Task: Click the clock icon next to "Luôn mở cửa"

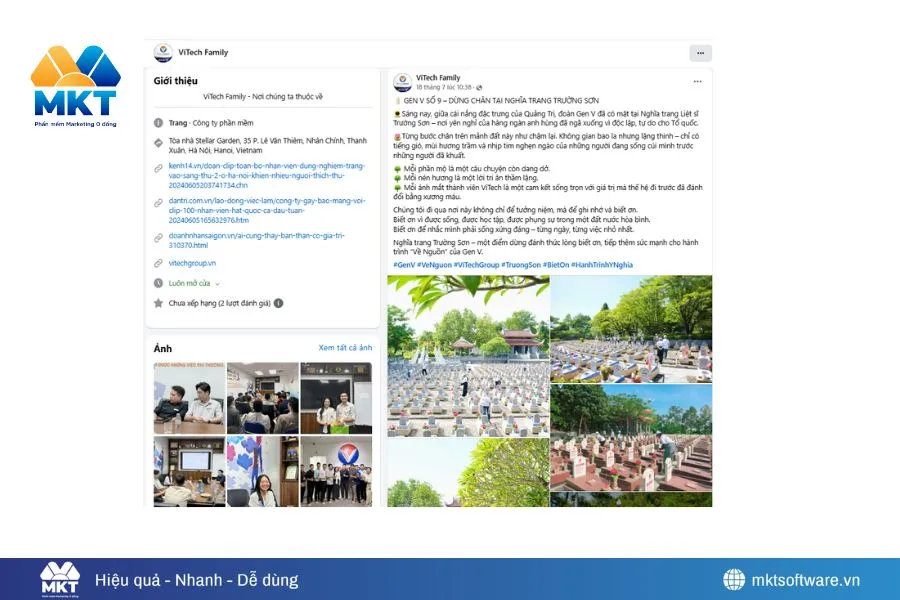Action: point(158,282)
